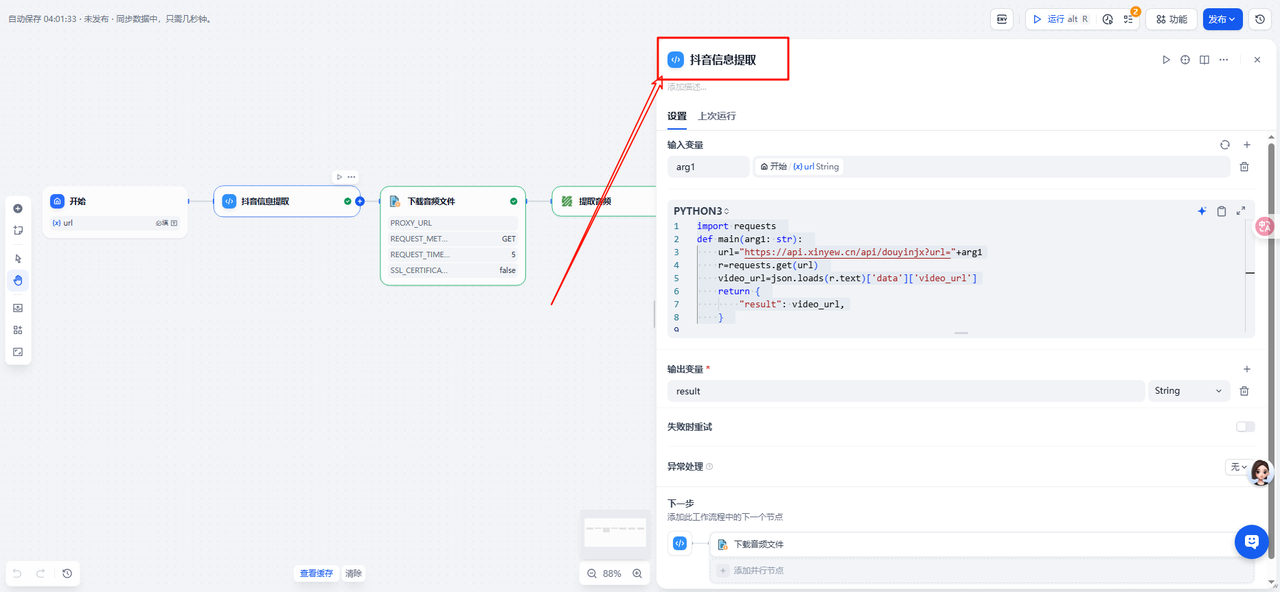
Task: Open the 异常处理 error handling dropdown
Action: [1238, 467]
